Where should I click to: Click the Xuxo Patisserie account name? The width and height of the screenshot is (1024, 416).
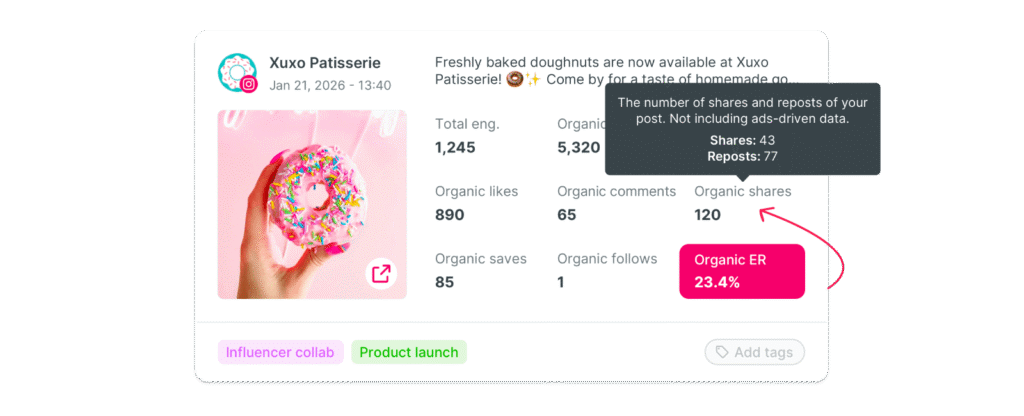(x=325, y=63)
